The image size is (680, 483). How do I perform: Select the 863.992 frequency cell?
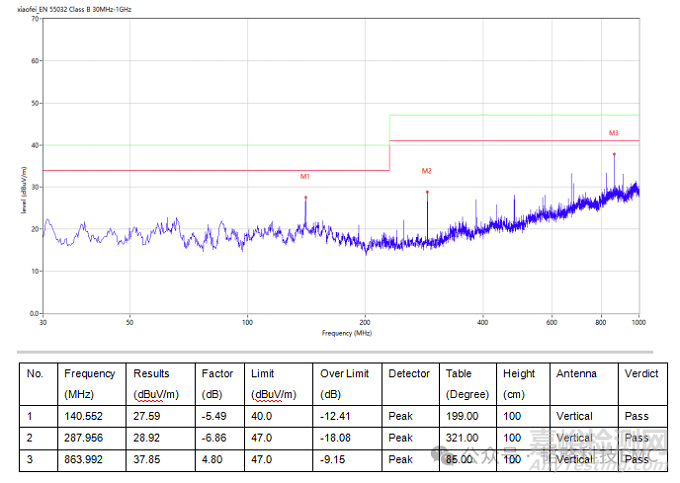pos(83,459)
